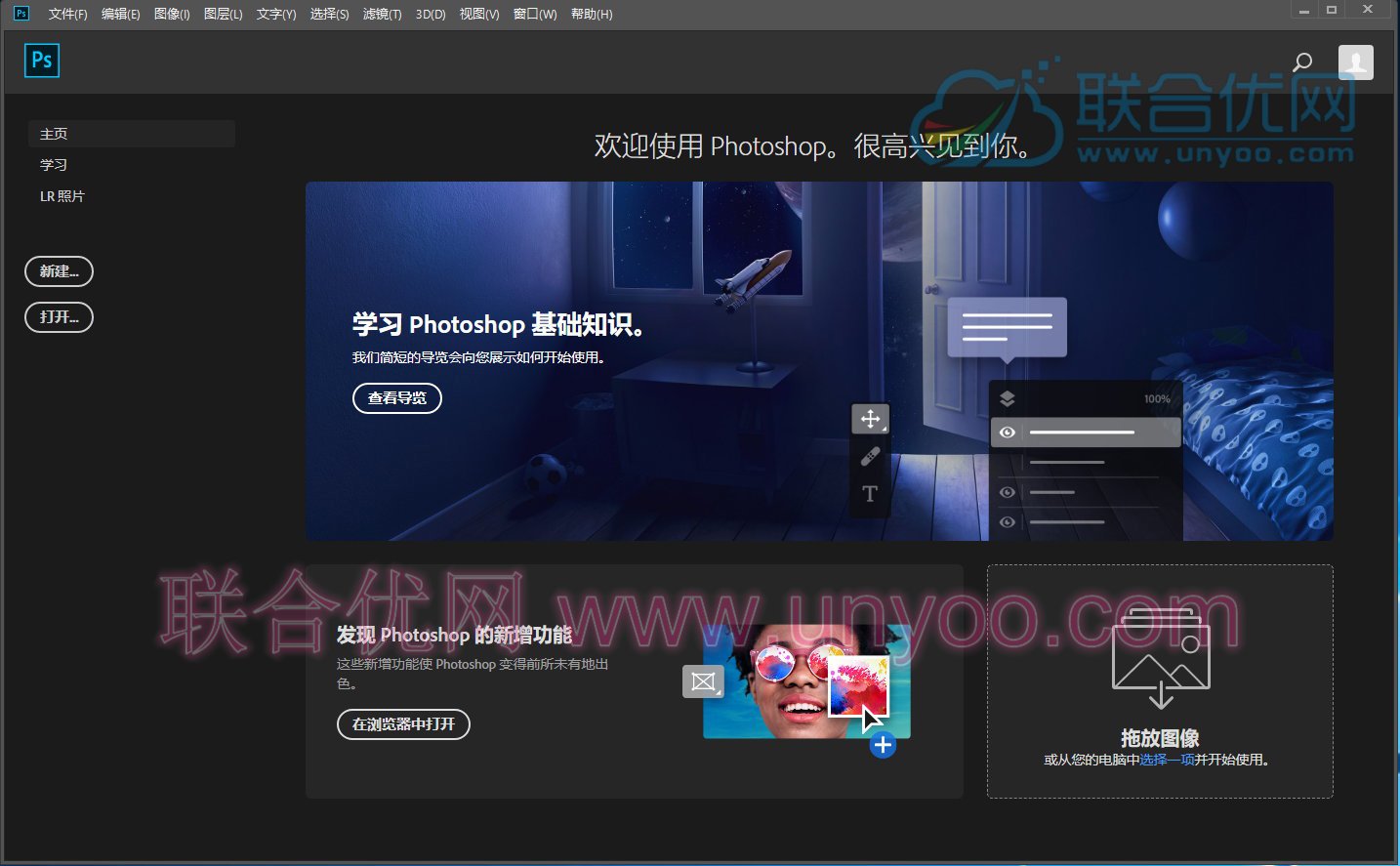Open the 图层(L) menu
This screenshot has height=866, width=1400.
click(x=223, y=14)
